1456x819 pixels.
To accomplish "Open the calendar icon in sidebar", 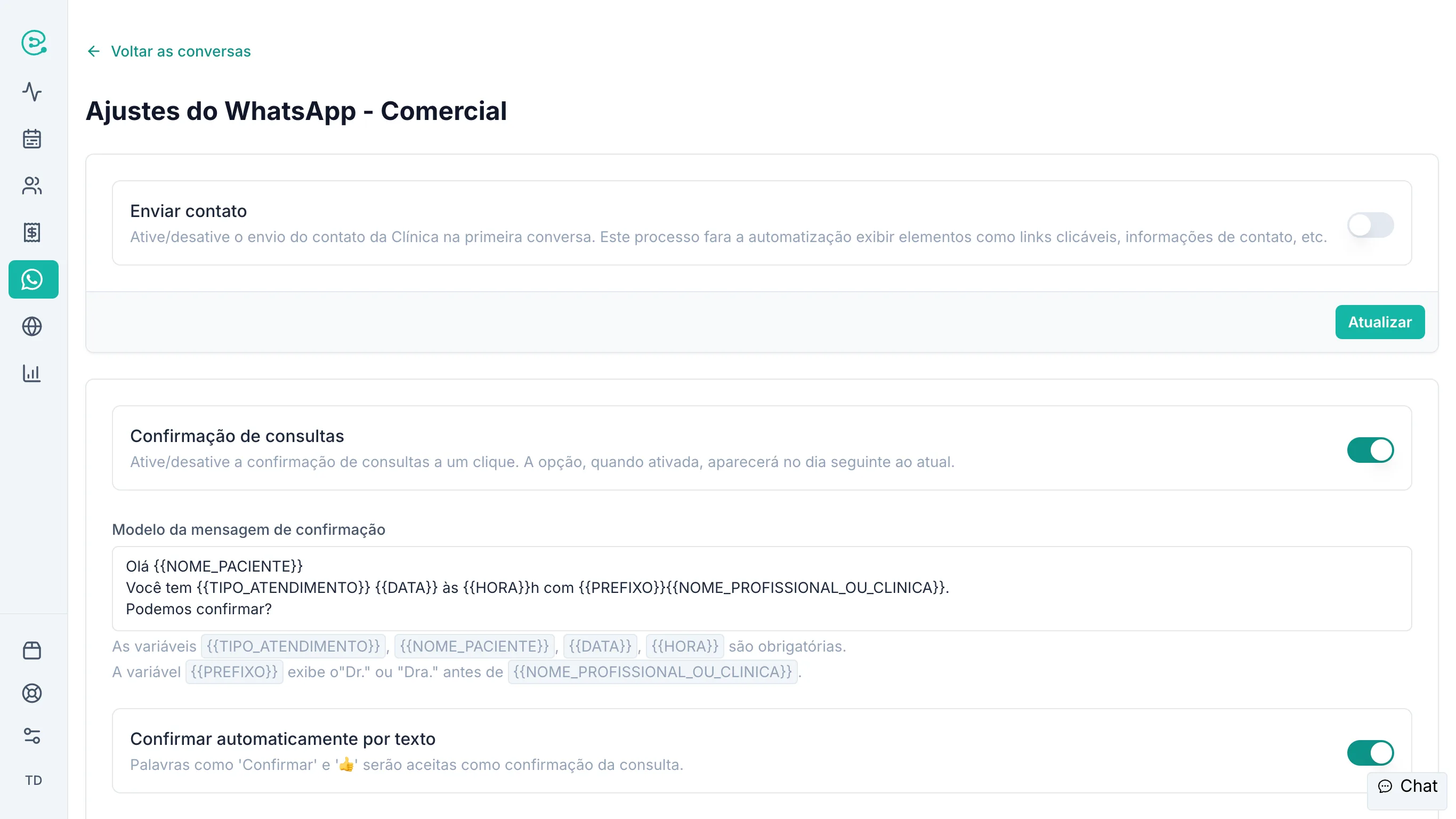I will (x=32, y=139).
